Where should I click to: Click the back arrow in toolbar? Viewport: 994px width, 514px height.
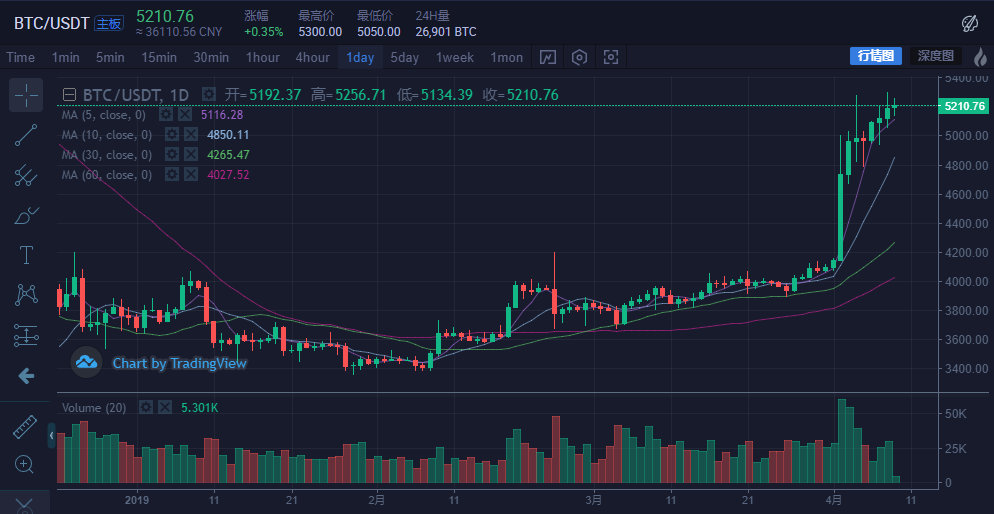coord(26,376)
